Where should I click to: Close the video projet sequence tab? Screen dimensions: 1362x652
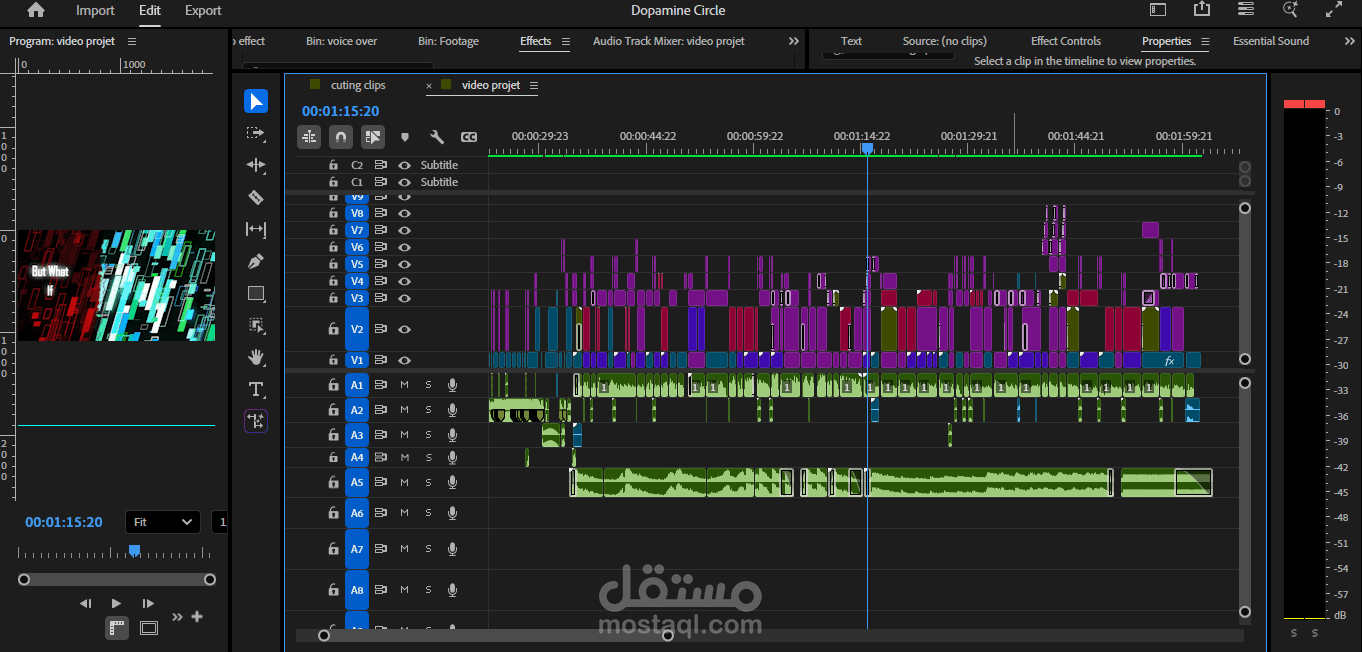click(x=429, y=86)
